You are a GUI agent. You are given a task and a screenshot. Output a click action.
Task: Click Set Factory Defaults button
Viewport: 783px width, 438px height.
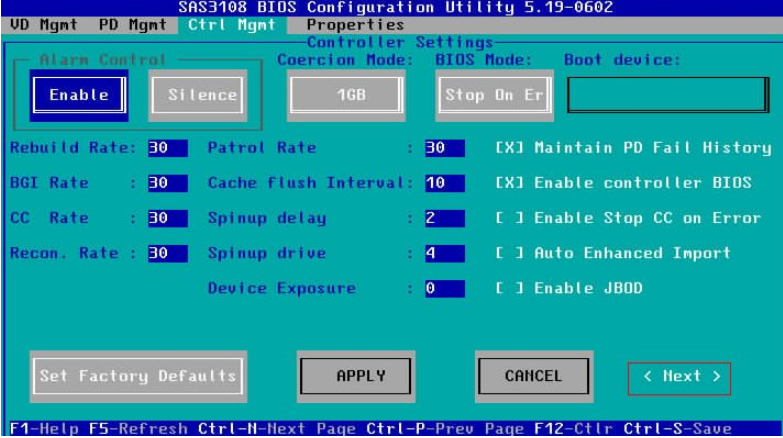[x=138, y=376]
